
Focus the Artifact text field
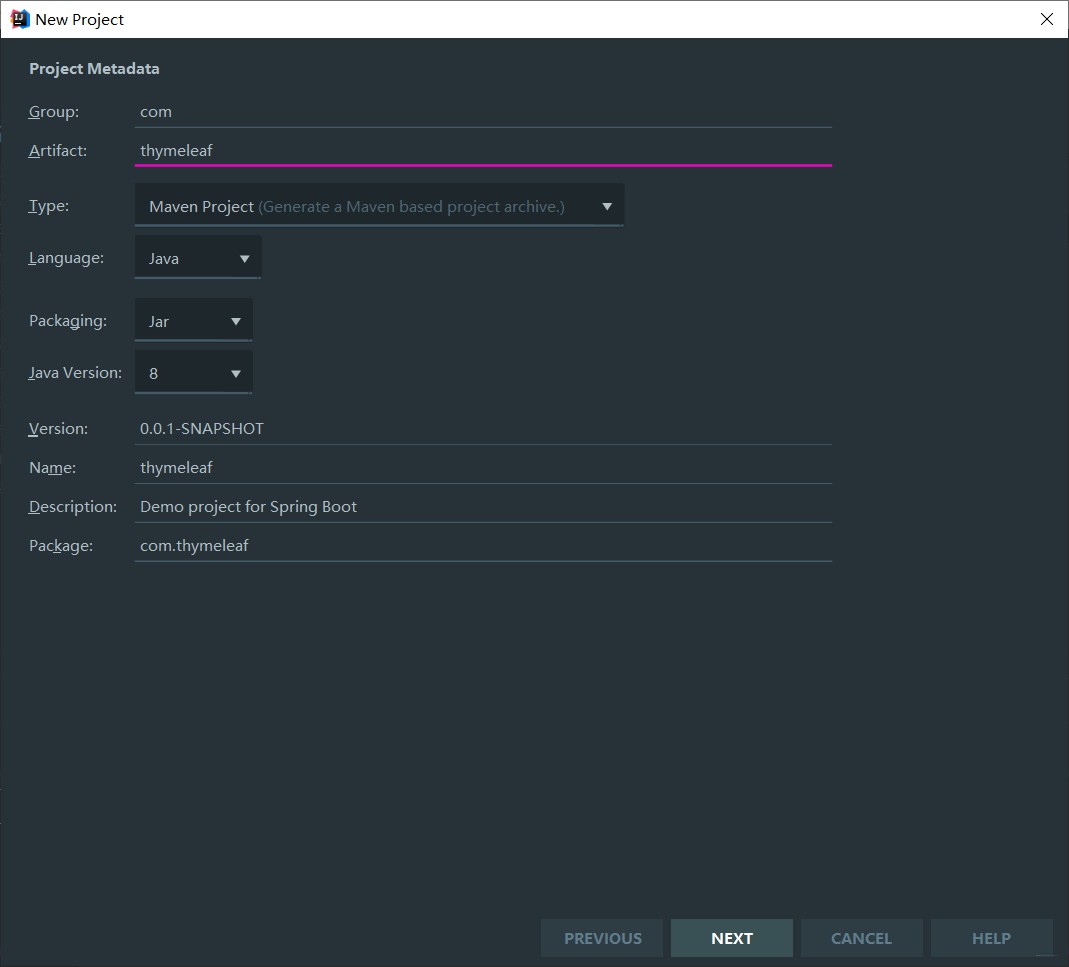(483, 151)
